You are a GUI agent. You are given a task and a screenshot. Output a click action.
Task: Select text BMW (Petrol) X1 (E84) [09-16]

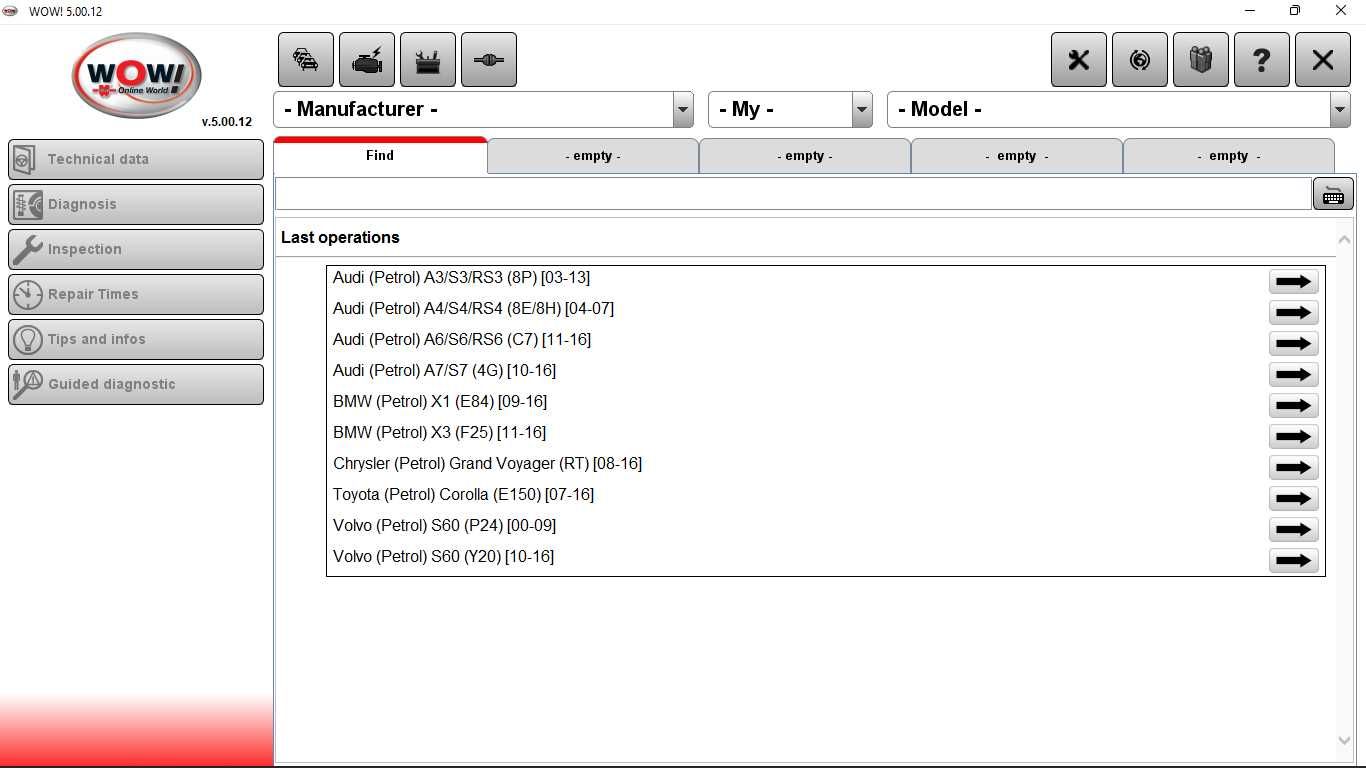[x=440, y=402]
